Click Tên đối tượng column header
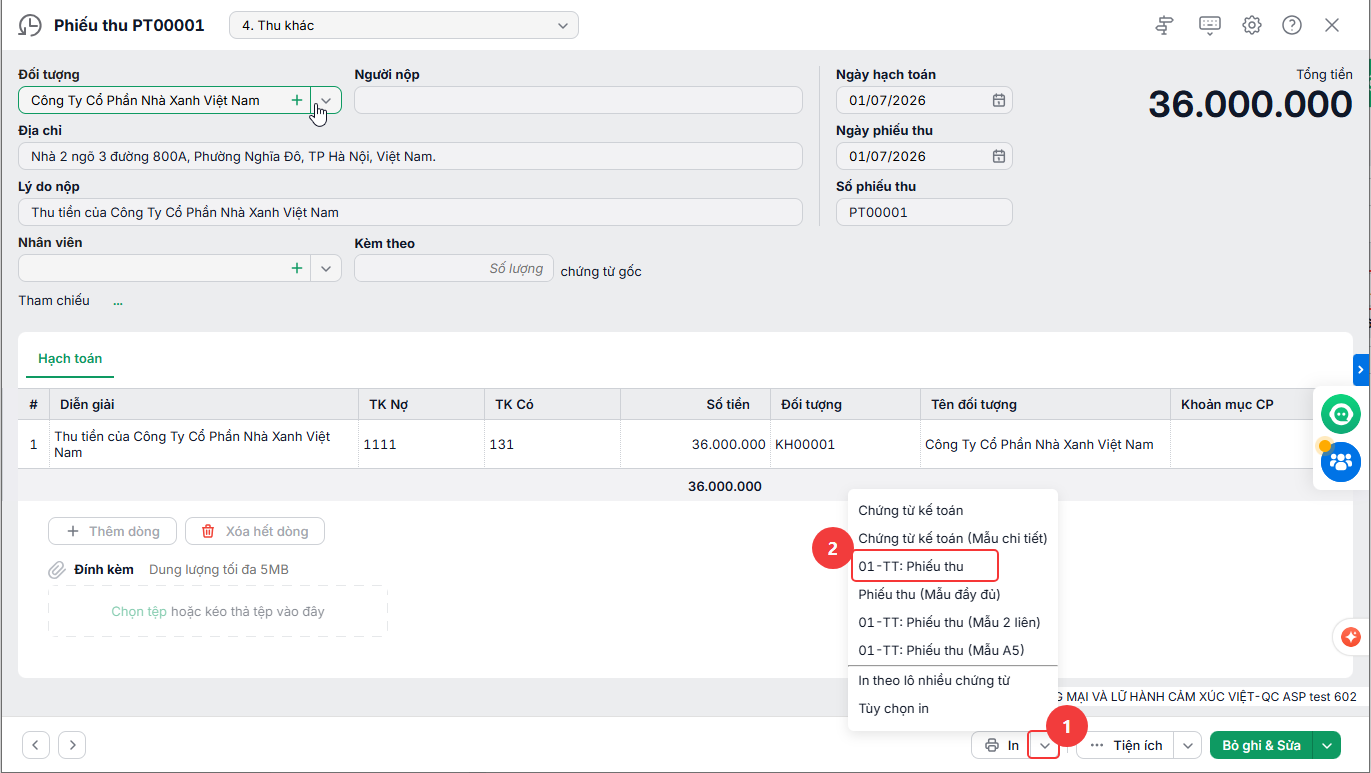1371x773 pixels. pyautogui.click(x=1045, y=404)
